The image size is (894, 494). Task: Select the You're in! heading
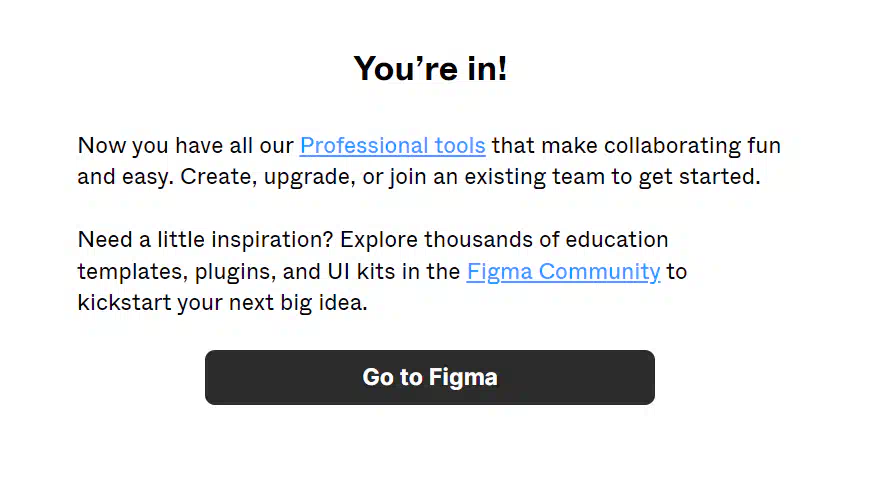click(430, 68)
